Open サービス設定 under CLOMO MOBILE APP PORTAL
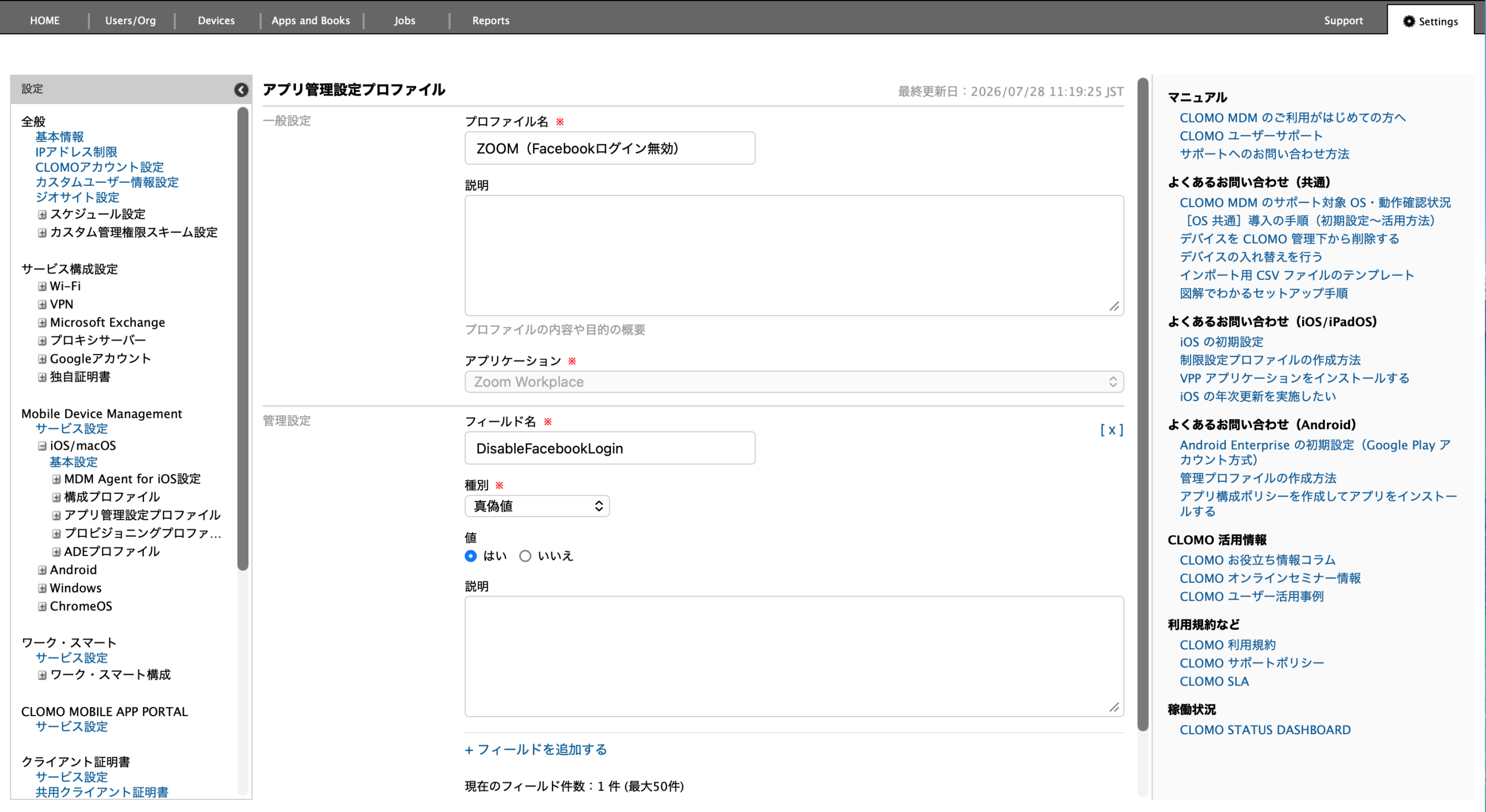Screen dimensions: 1486x812 tap(72, 727)
